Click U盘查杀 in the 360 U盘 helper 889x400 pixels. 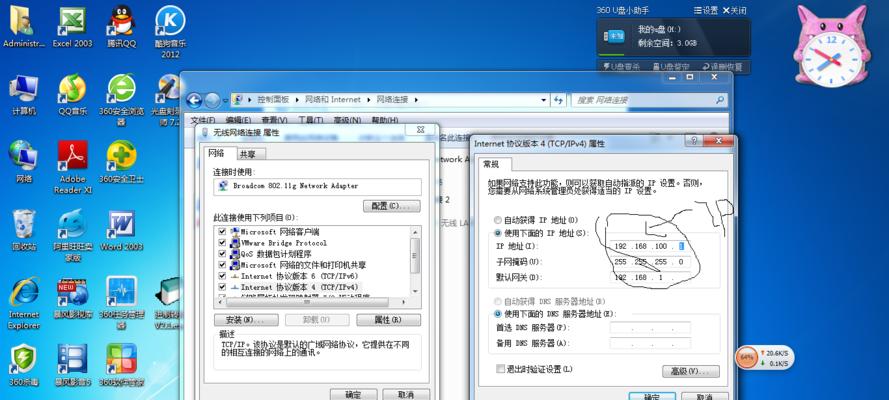[x=621, y=67]
